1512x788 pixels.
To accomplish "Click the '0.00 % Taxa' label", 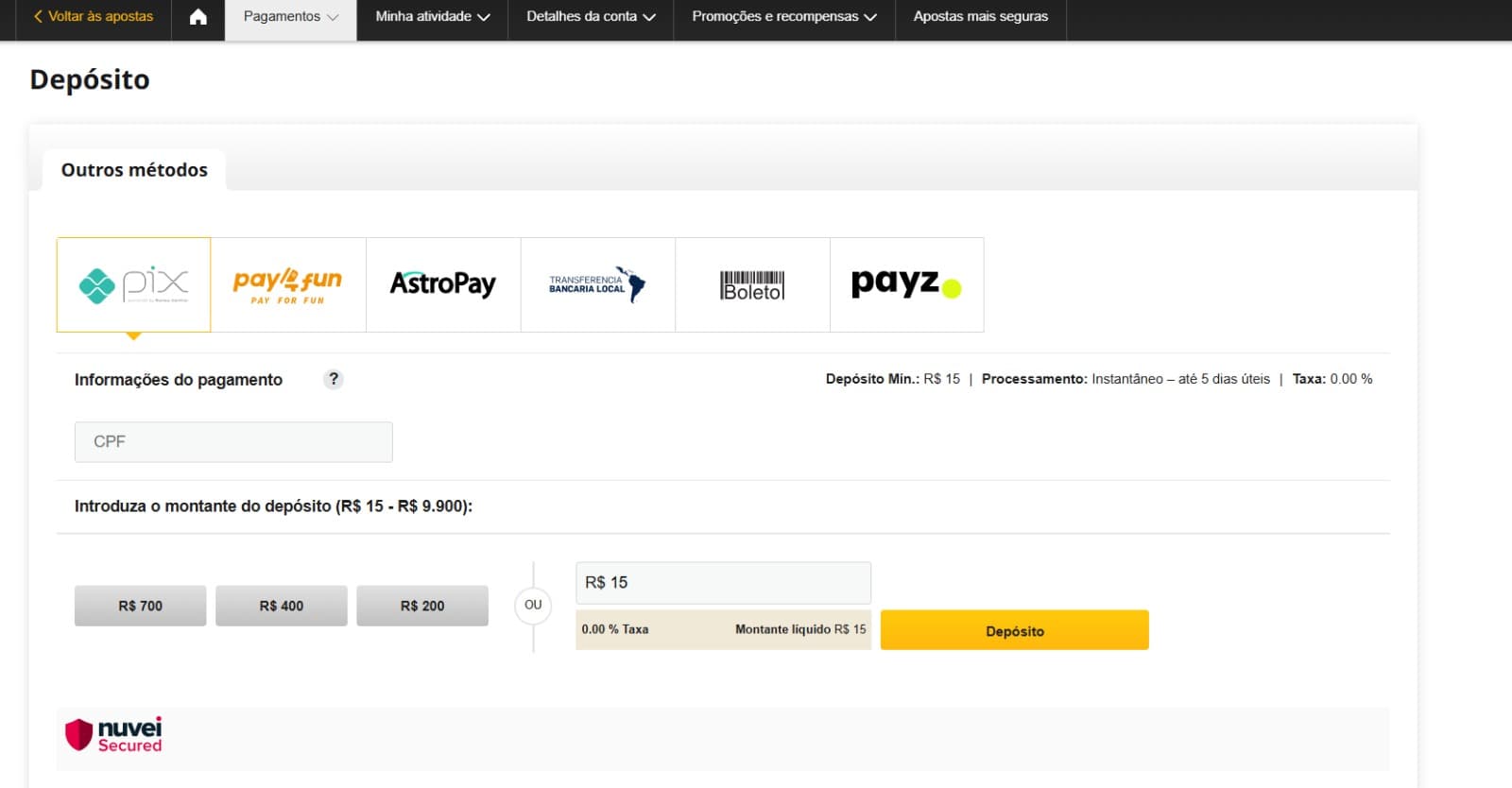I will (x=615, y=629).
